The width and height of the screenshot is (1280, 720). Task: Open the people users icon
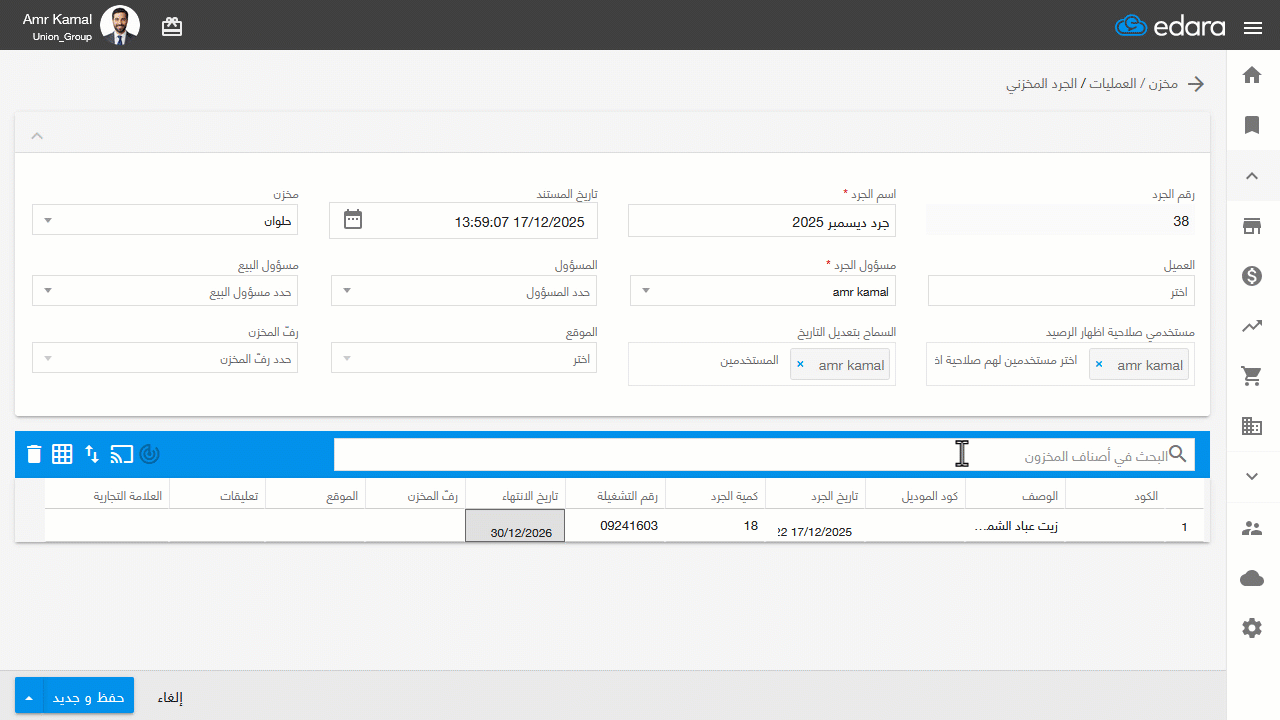click(1252, 528)
